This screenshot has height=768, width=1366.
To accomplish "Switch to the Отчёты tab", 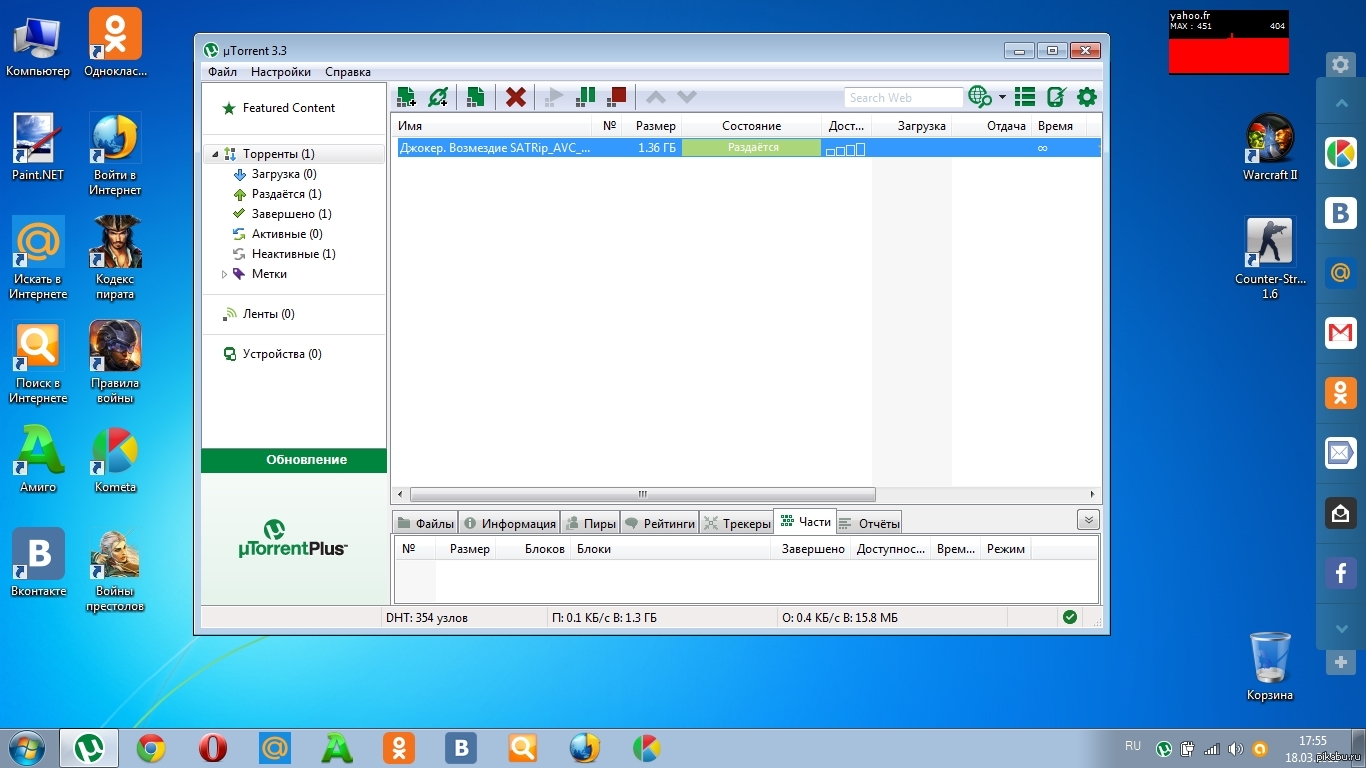I will click(869, 523).
